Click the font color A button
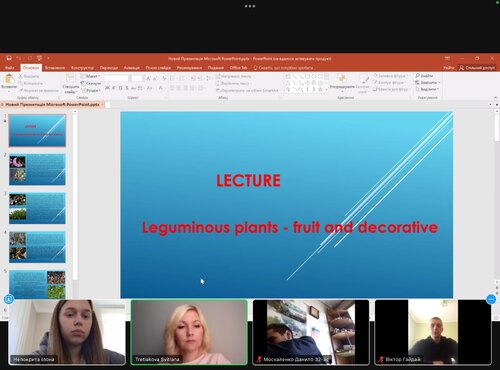The image size is (500, 370). point(161,88)
